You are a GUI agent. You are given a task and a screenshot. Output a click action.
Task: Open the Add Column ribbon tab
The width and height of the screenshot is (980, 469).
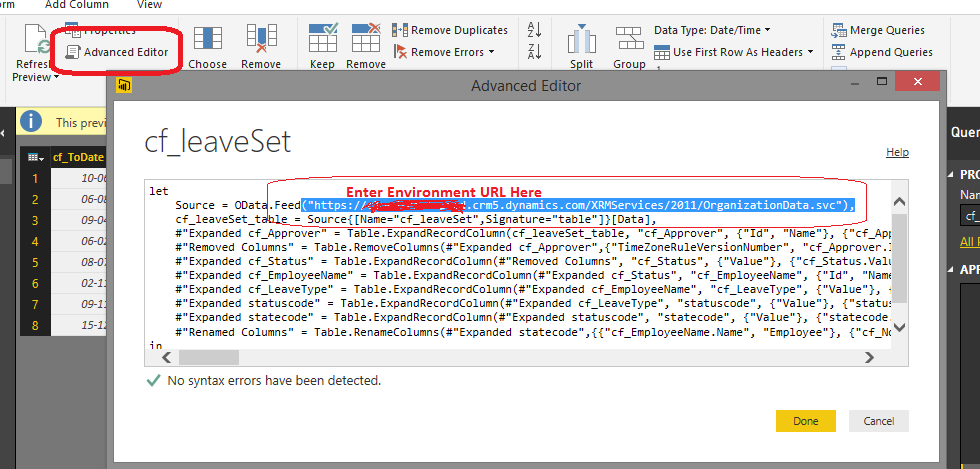coord(76,4)
